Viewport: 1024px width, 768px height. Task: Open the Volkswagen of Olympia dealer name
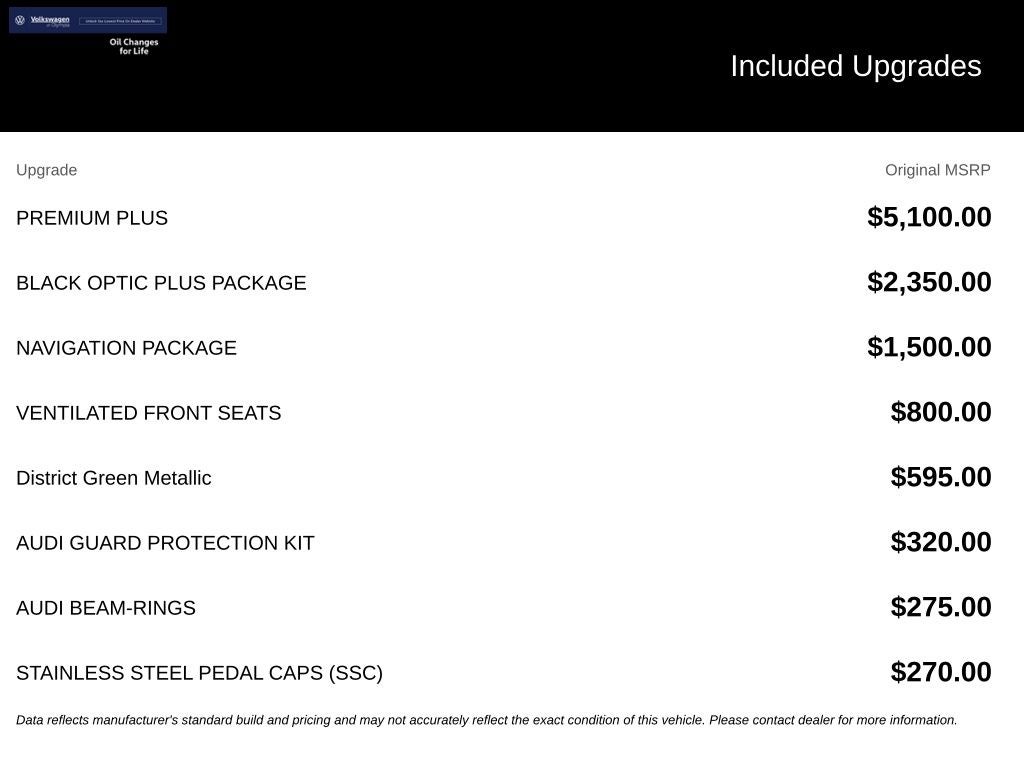tap(50, 21)
